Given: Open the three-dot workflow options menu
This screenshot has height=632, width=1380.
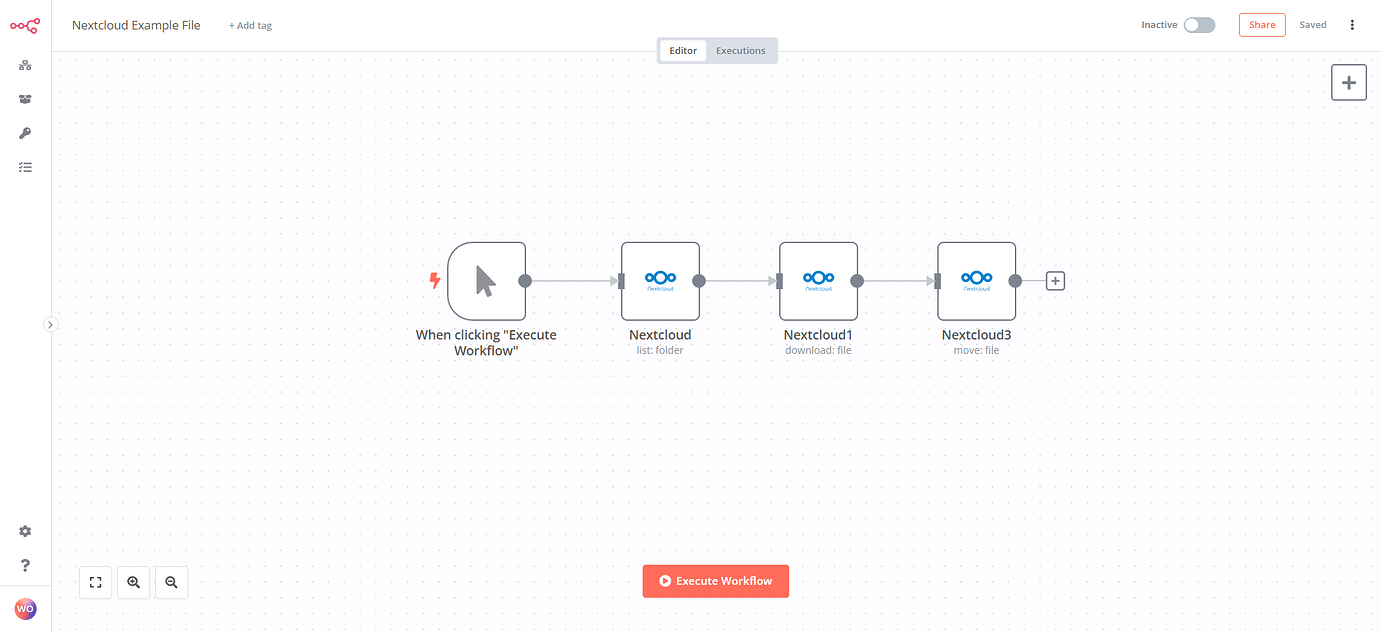Looking at the screenshot, I should (1352, 24).
